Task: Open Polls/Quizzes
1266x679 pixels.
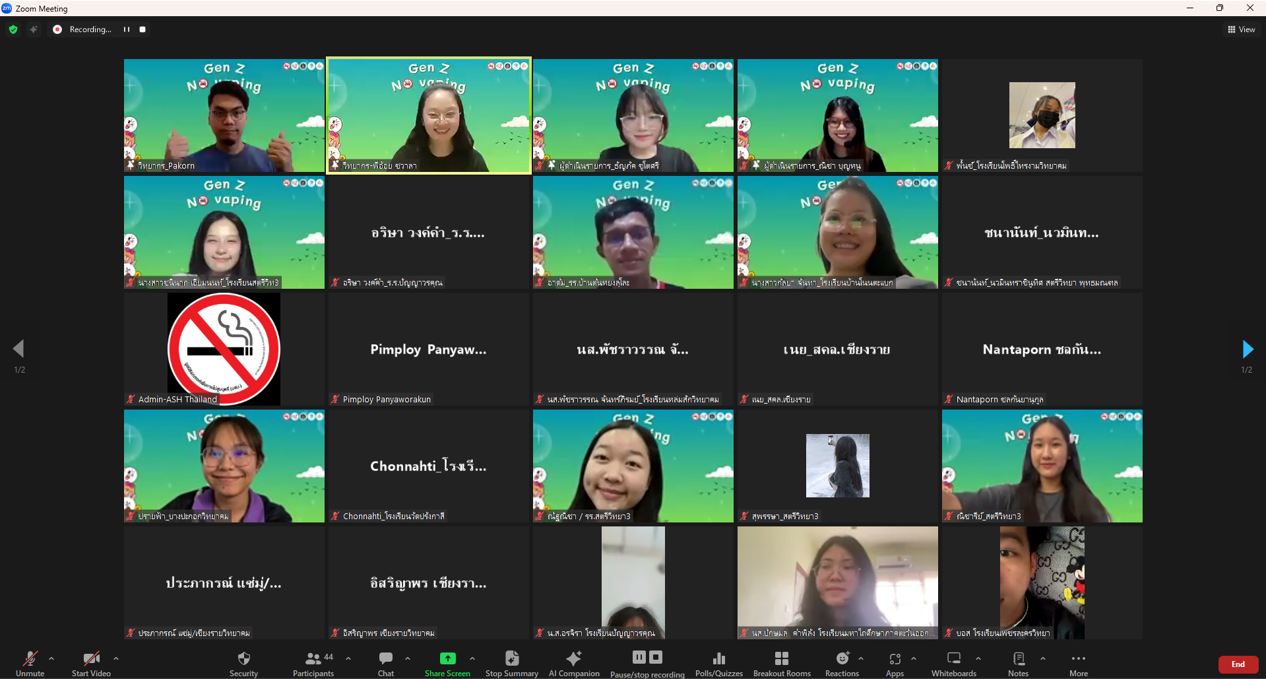Action: (718, 659)
